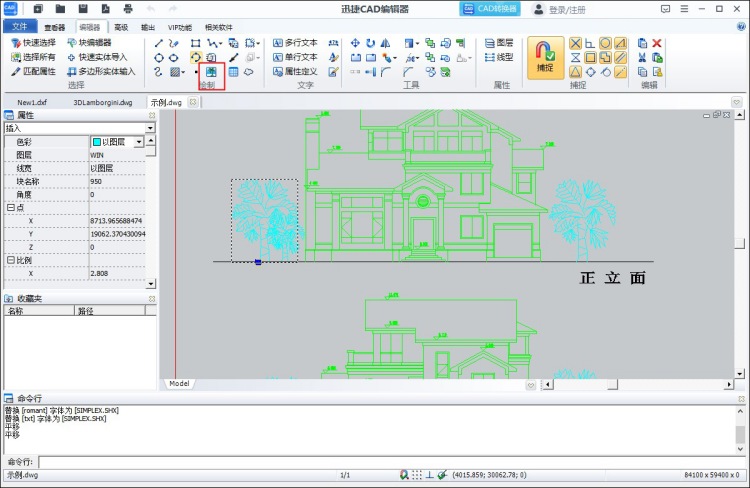Image resolution: width=750 pixels, height=488 pixels.
Task: Switch to the 输出 ribbon tab
Action: (x=148, y=27)
